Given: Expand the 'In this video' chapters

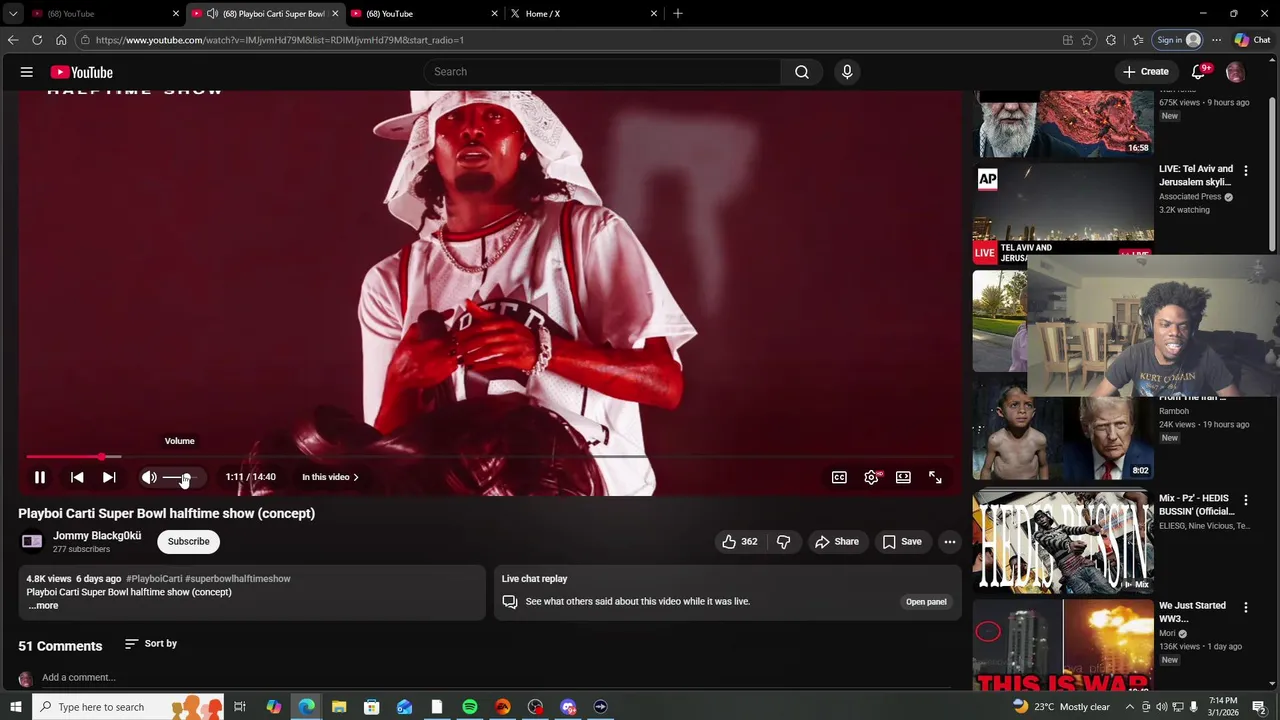Looking at the screenshot, I should coord(330,477).
